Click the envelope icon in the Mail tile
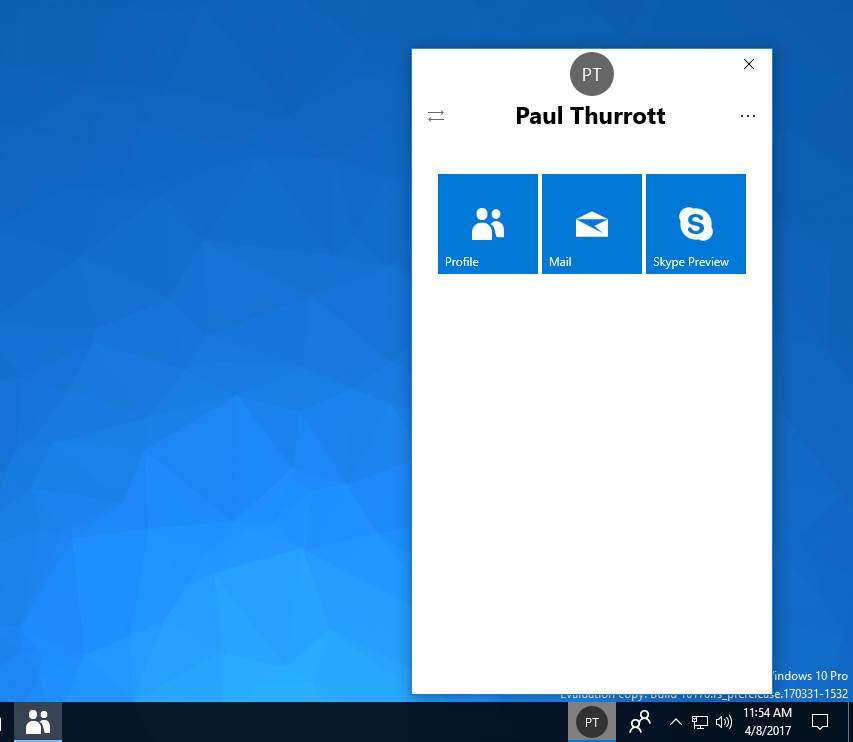 [x=592, y=224]
